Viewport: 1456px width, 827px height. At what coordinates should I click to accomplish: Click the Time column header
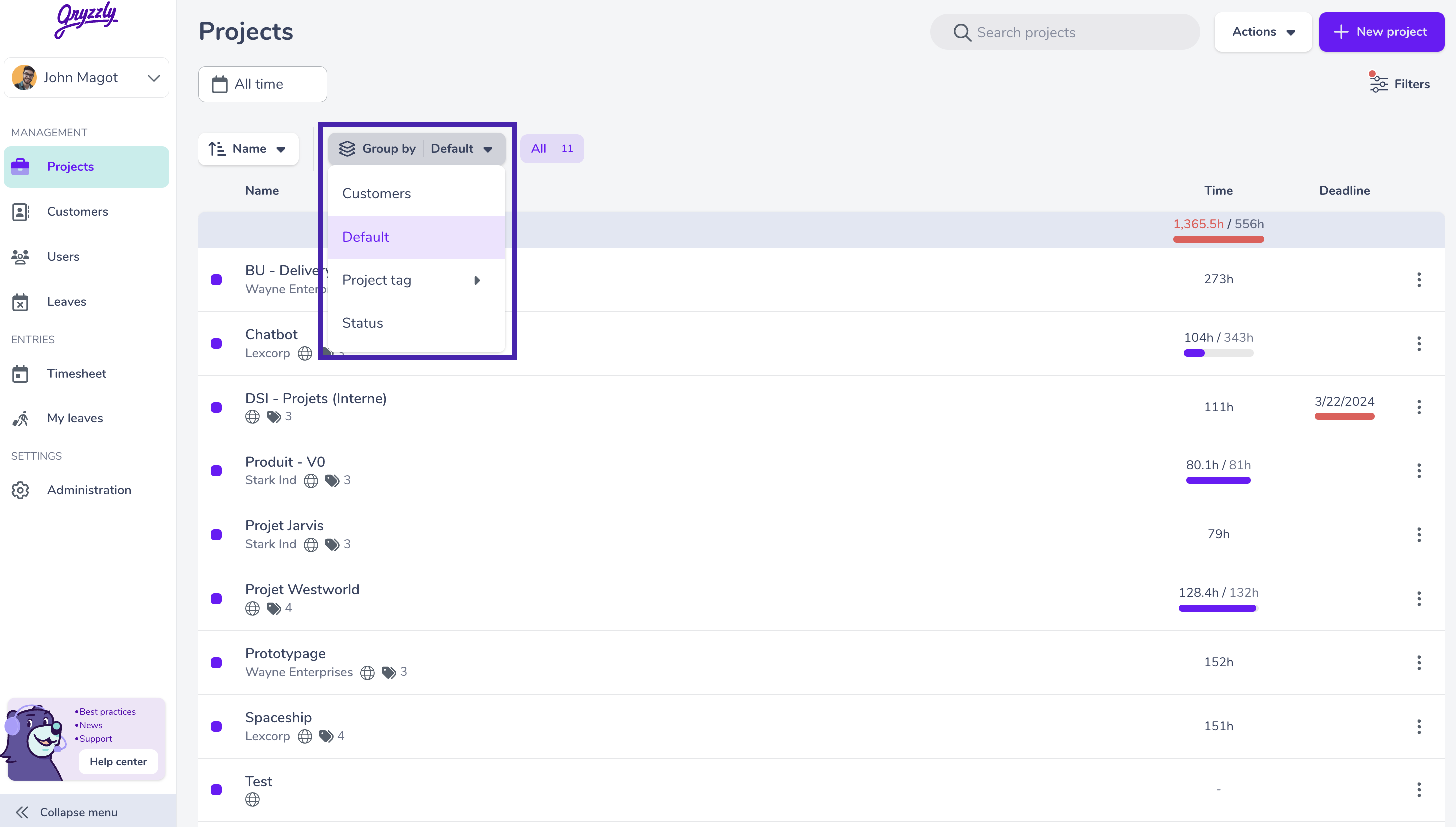tap(1218, 191)
